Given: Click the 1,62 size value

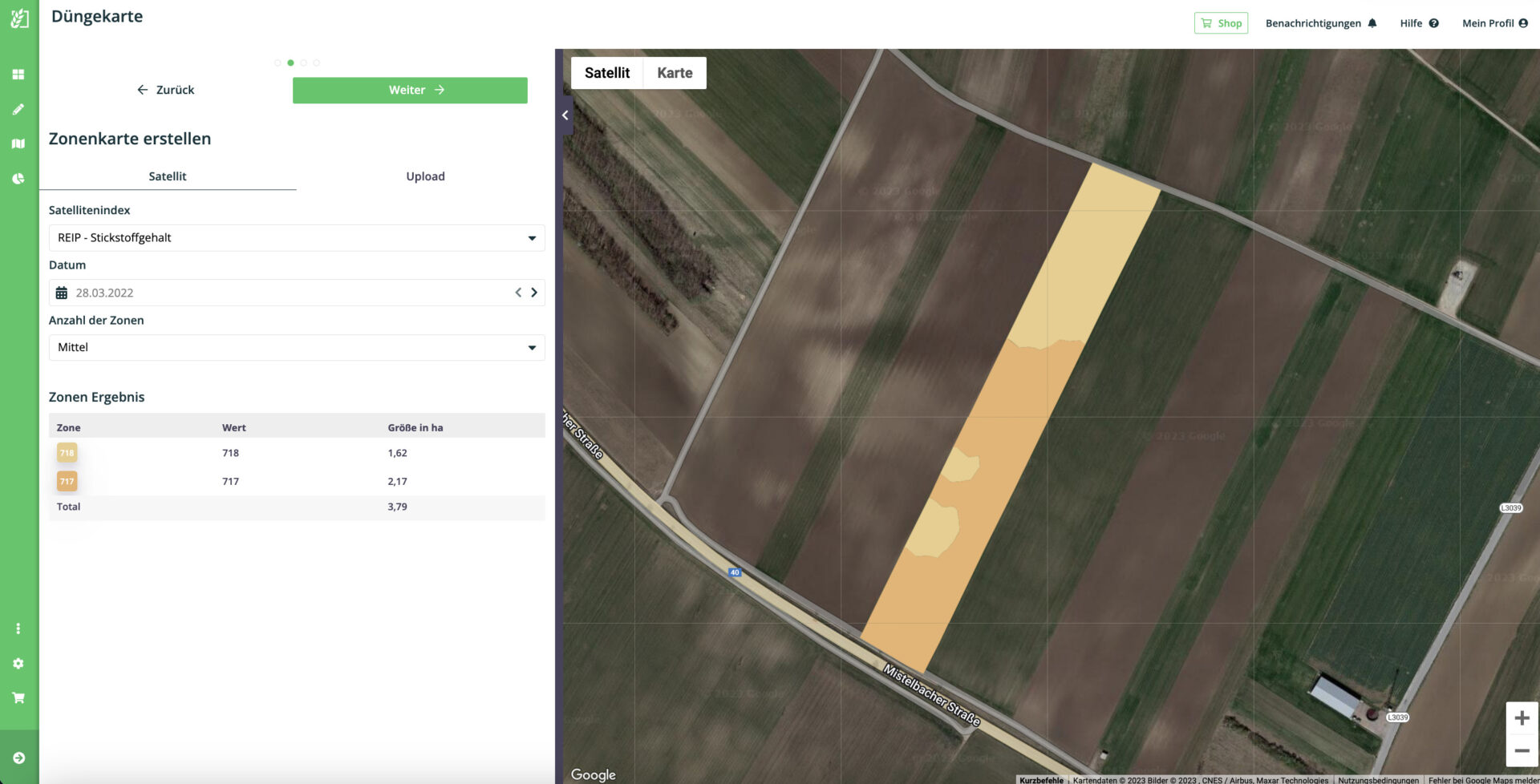Looking at the screenshot, I should pyautogui.click(x=398, y=453).
